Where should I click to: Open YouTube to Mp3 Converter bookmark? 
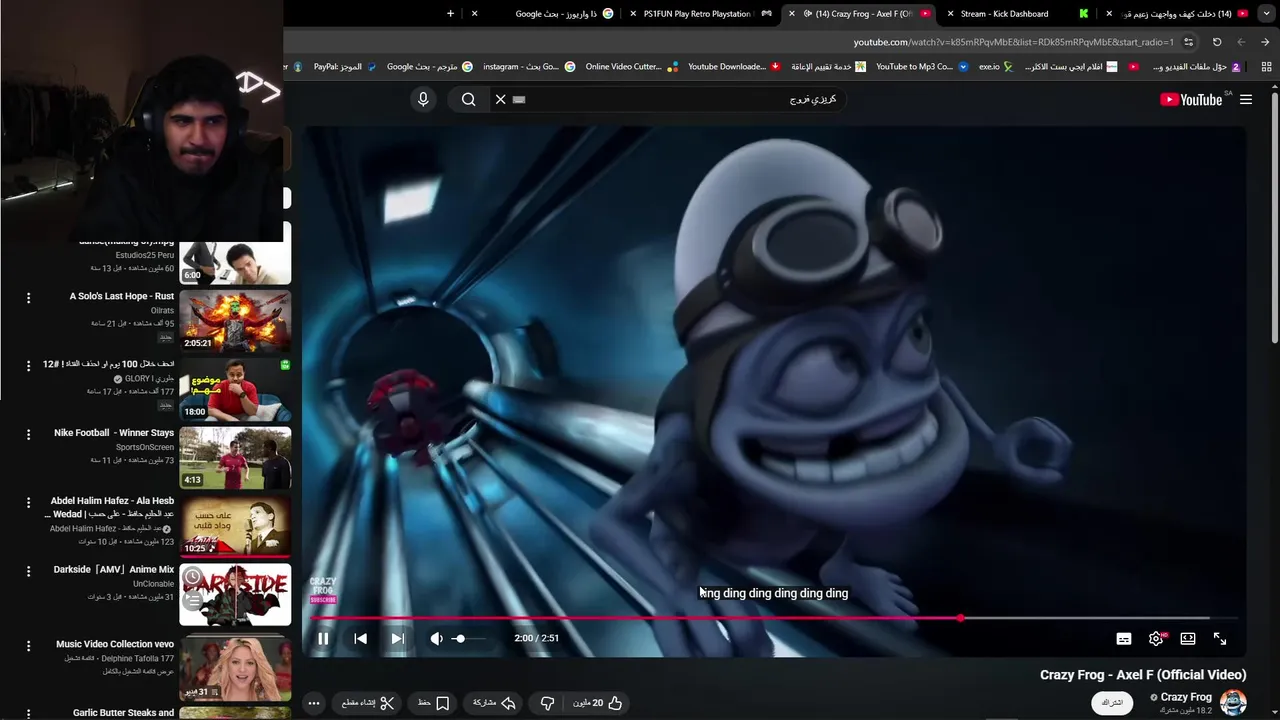pos(922,66)
